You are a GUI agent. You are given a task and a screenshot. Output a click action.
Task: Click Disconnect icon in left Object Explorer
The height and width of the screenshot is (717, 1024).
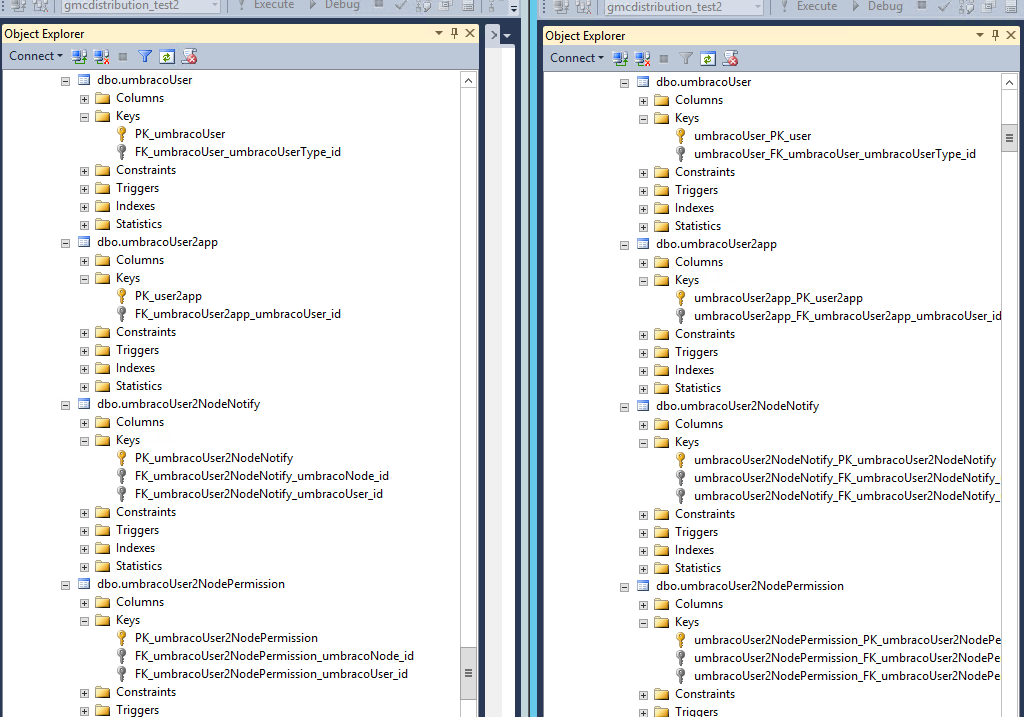pos(101,57)
